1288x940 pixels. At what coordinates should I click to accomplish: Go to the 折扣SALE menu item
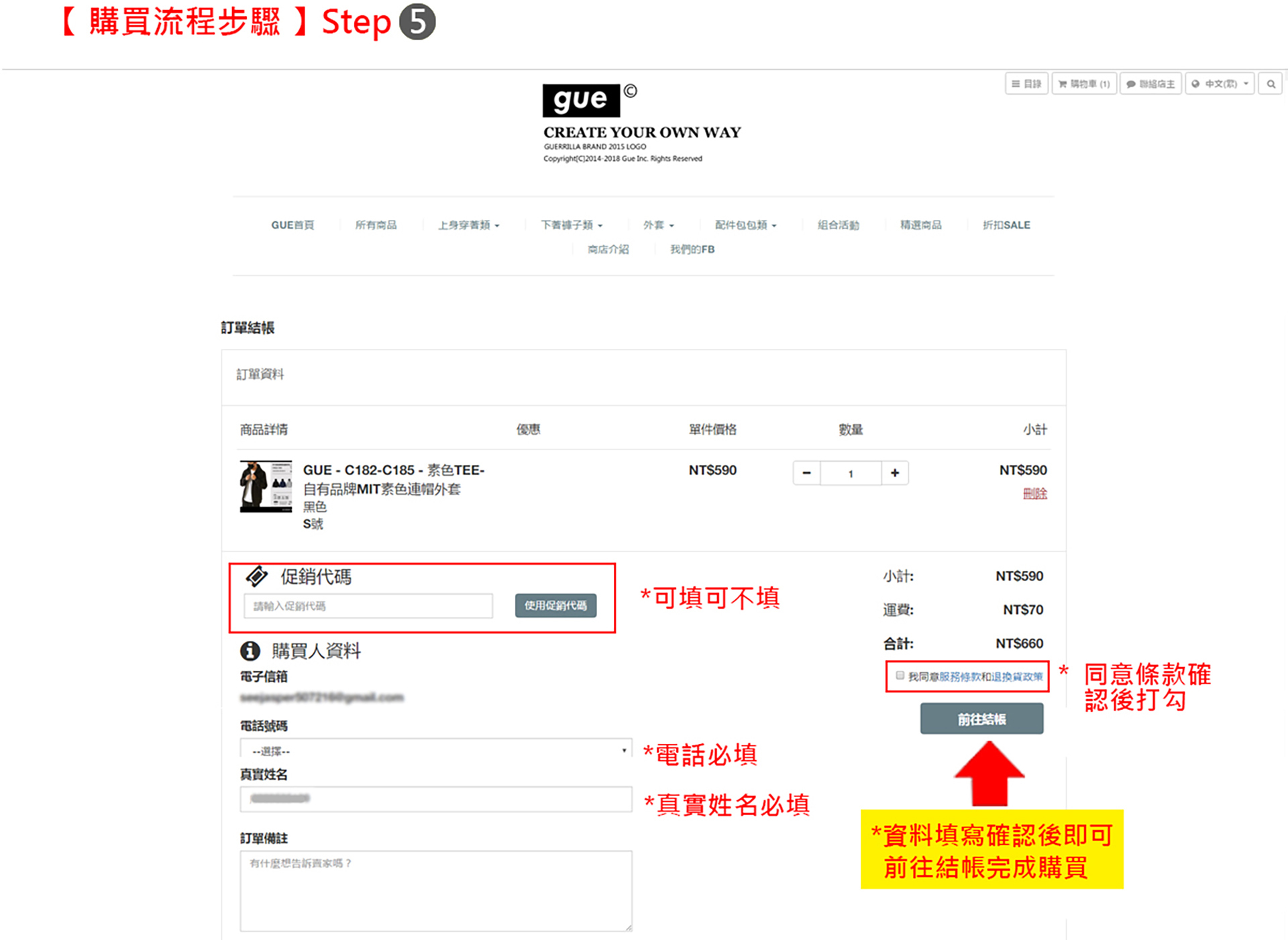click(1006, 225)
